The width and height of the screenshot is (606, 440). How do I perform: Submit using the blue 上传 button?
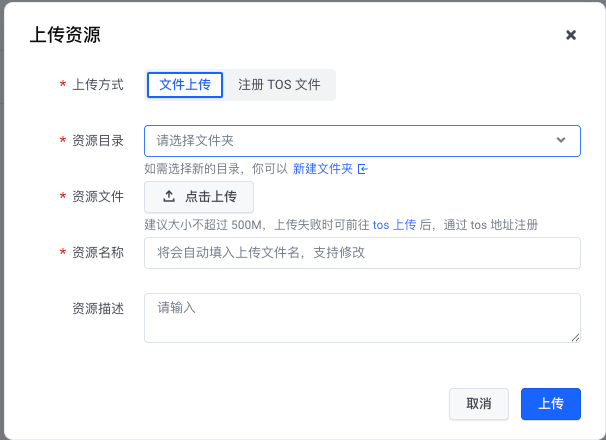tap(551, 404)
